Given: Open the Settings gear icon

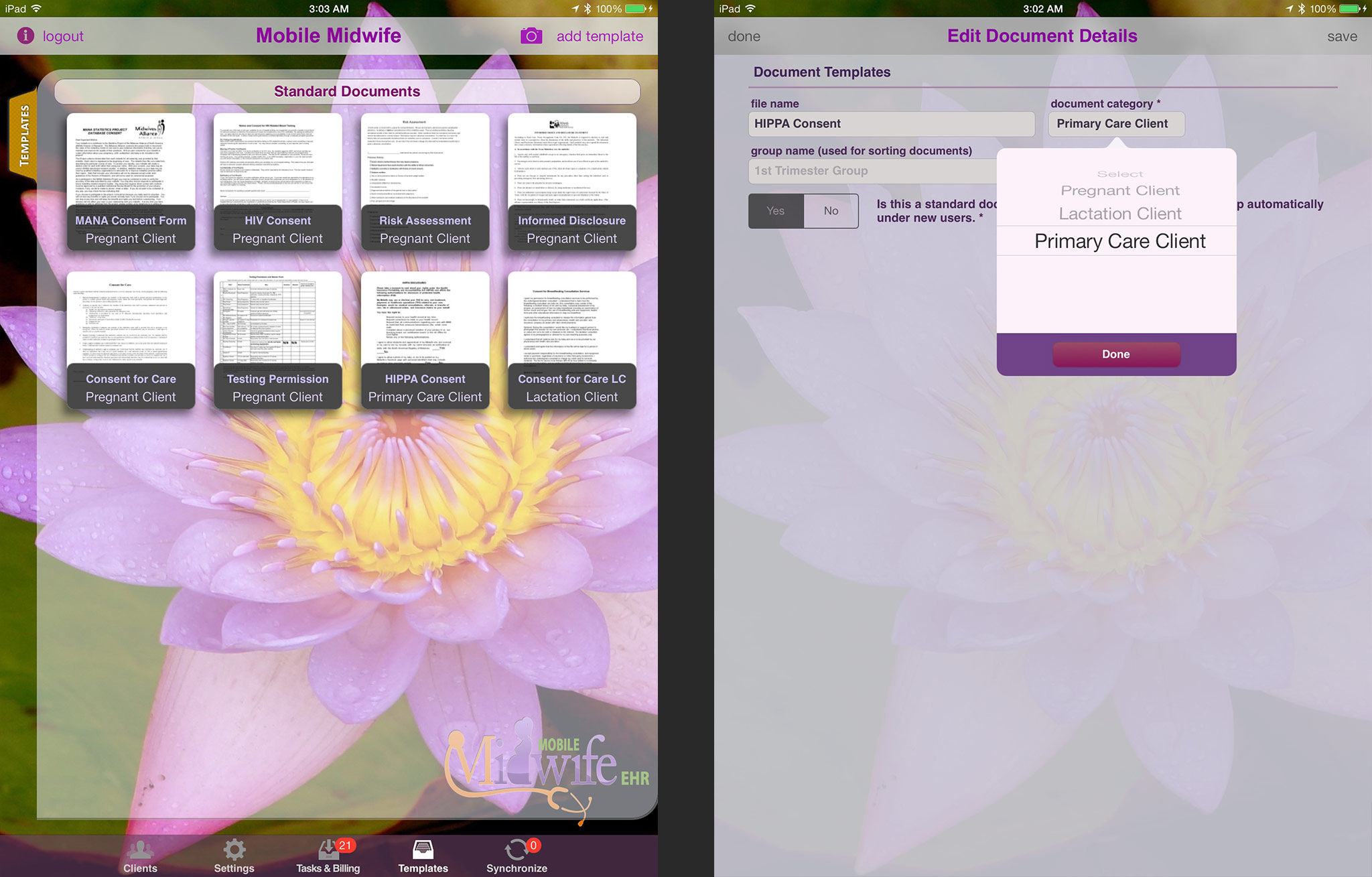Looking at the screenshot, I should [x=234, y=850].
